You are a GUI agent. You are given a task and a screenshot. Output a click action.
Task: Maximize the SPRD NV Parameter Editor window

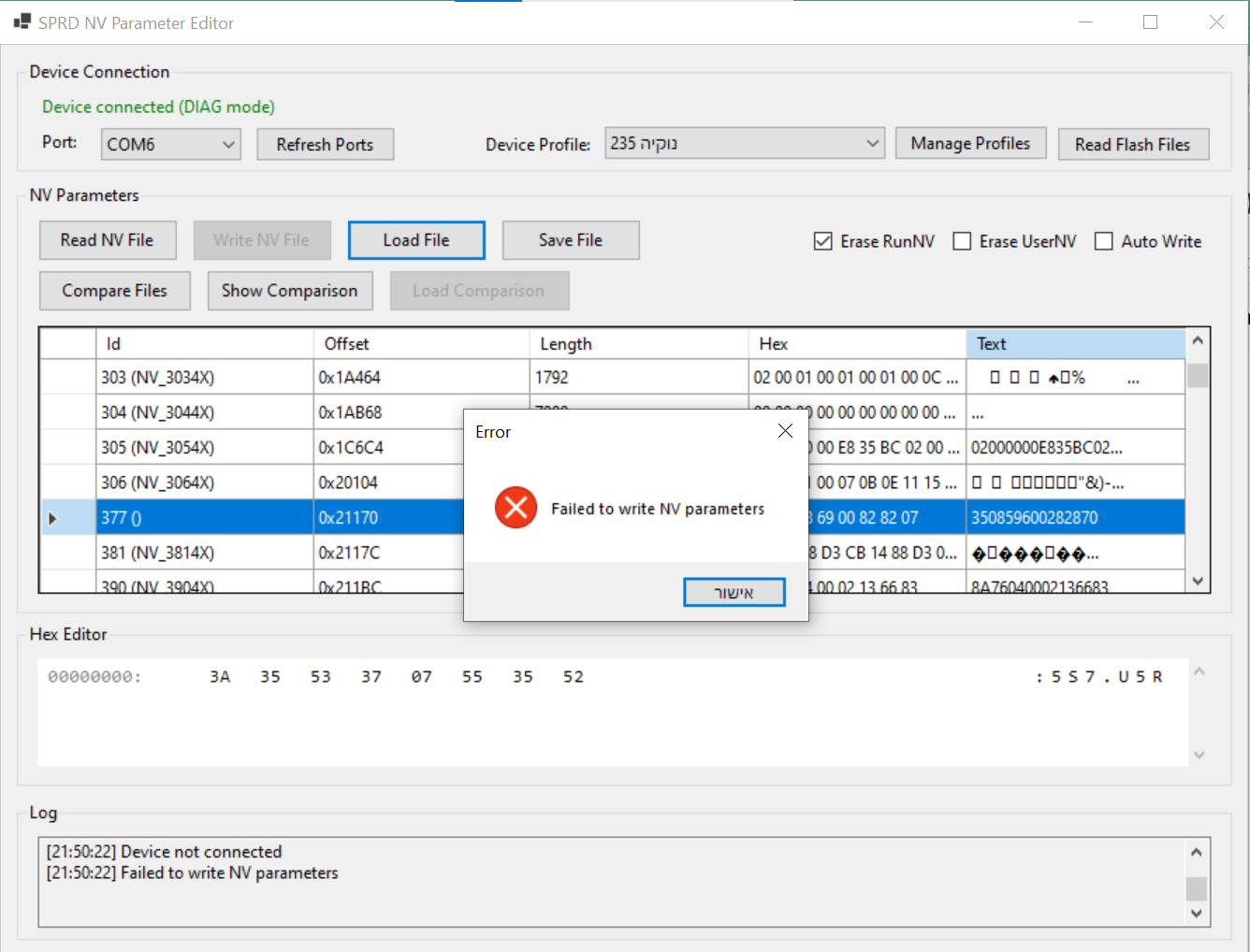[1150, 22]
